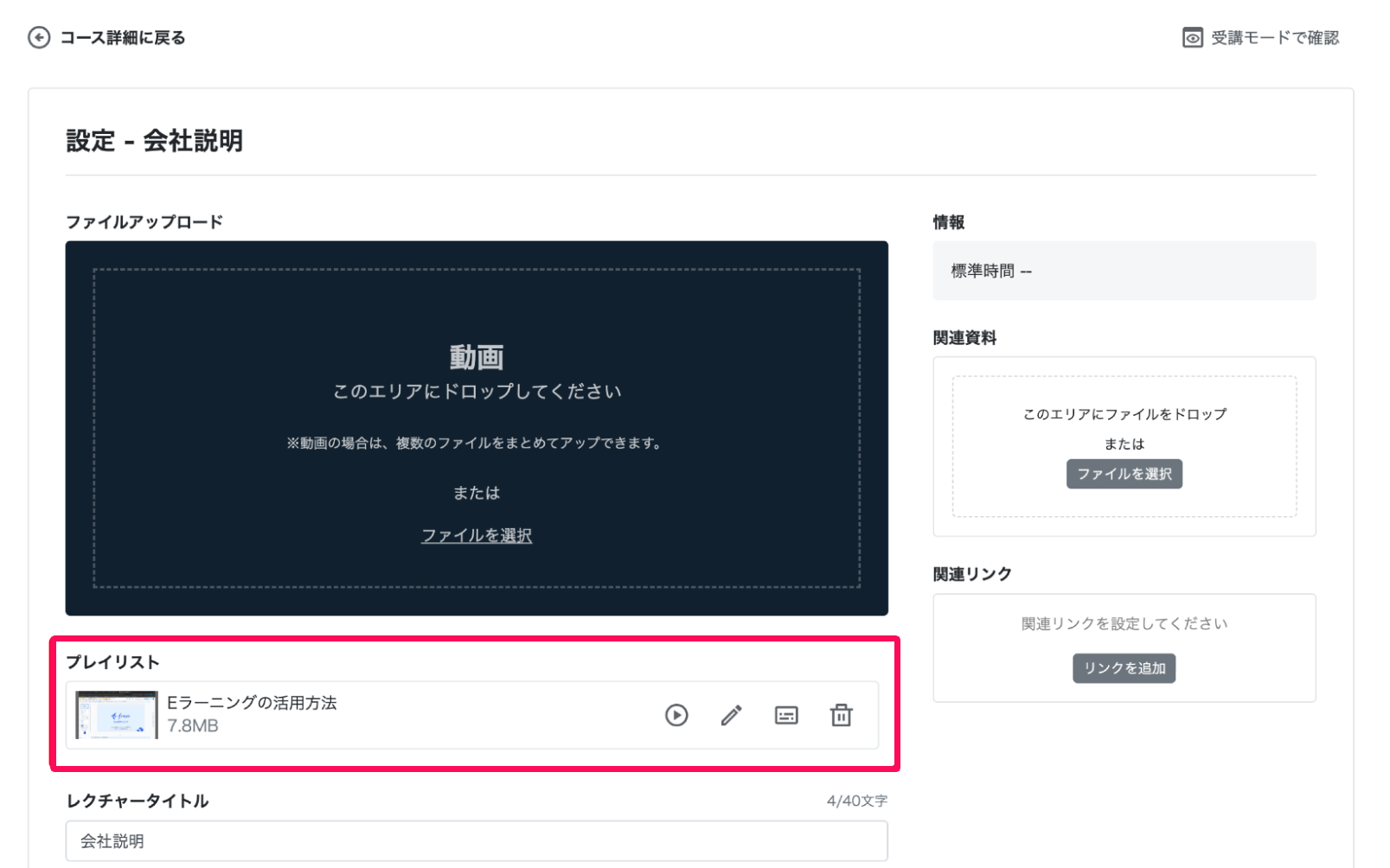Click the playlist video thumbnail
Screen dimensions: 1390x868
point(117,715)
